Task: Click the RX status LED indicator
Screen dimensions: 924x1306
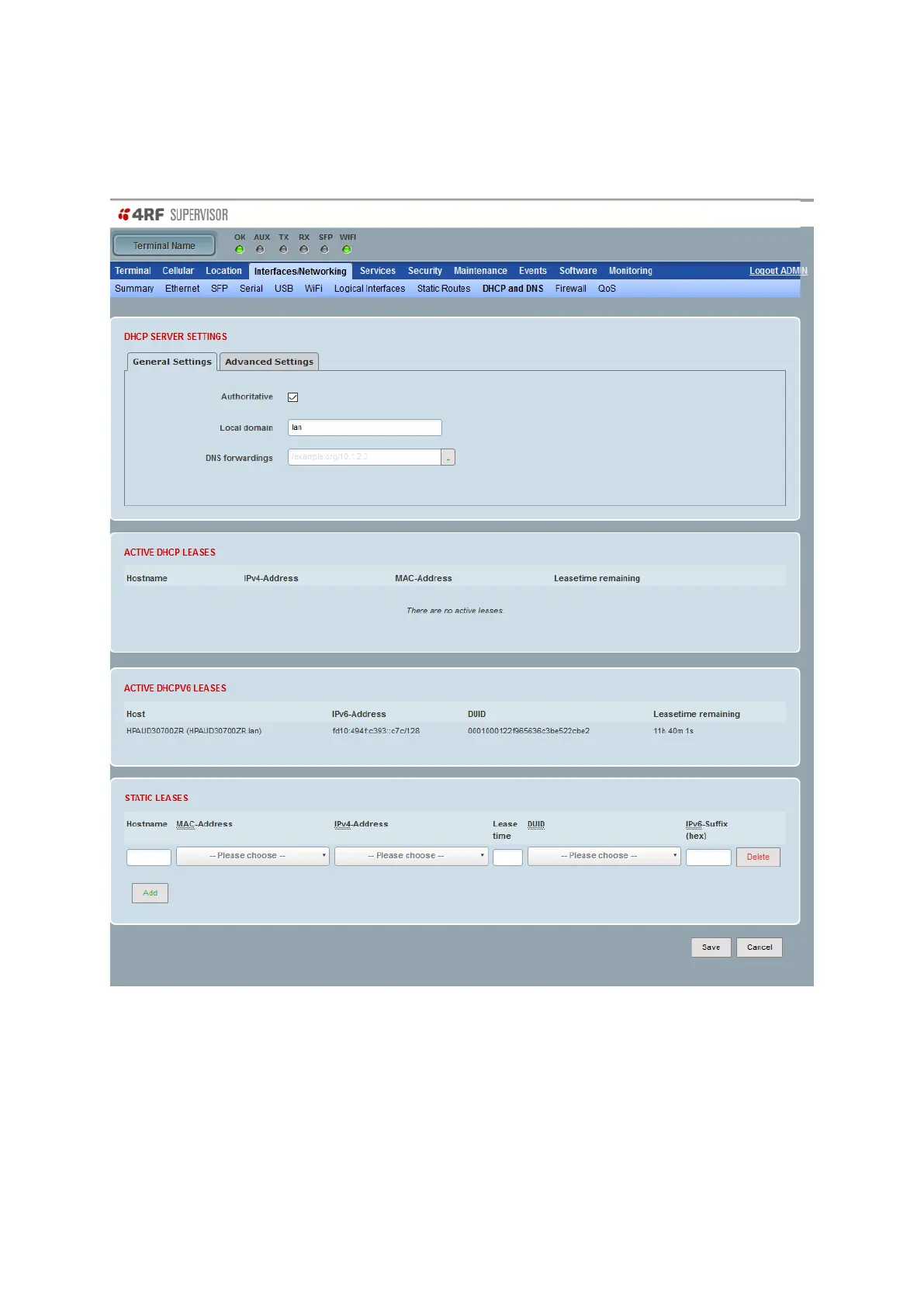Action: 304,250
